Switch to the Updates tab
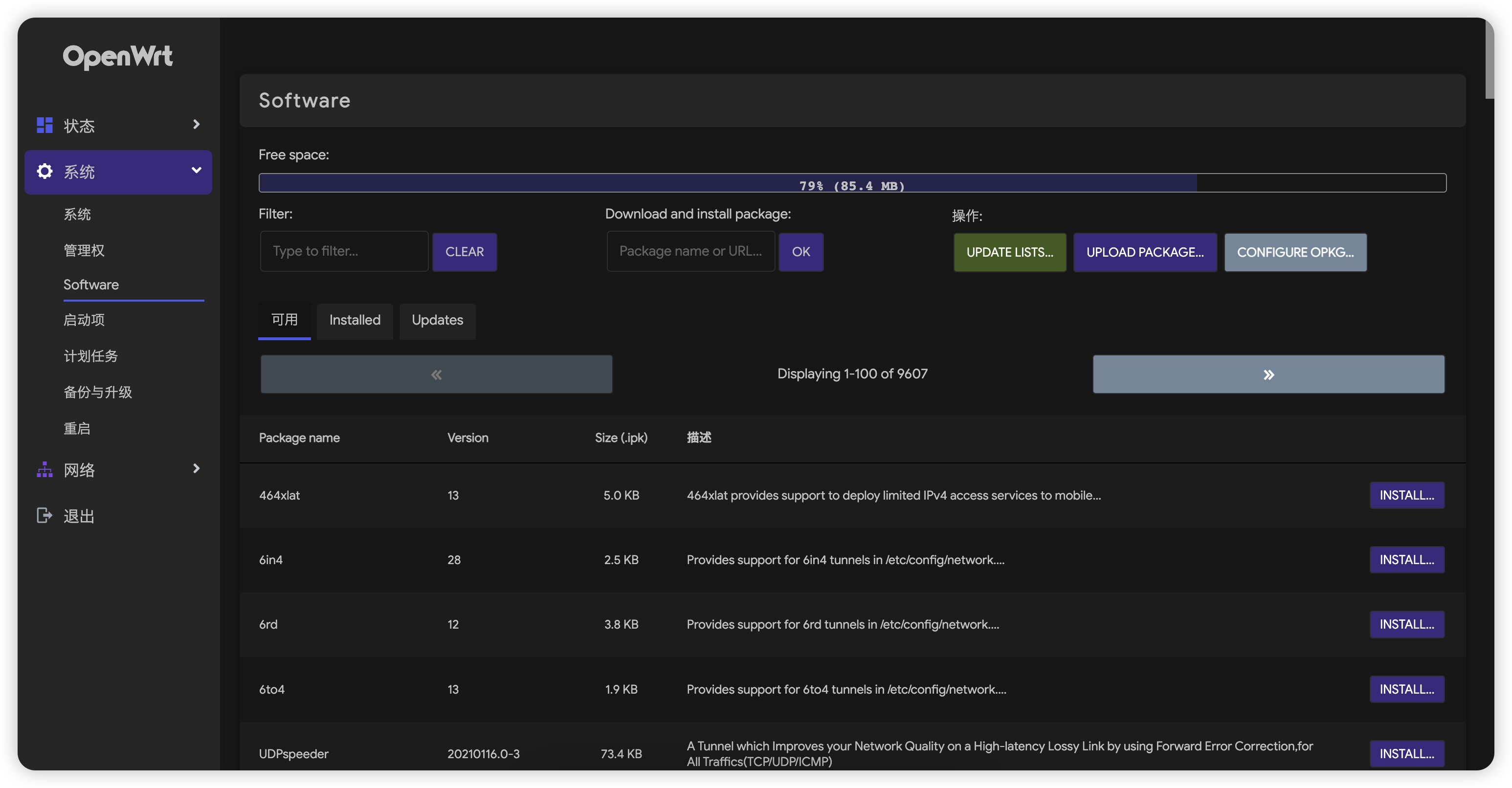 [x=437, y=320]
